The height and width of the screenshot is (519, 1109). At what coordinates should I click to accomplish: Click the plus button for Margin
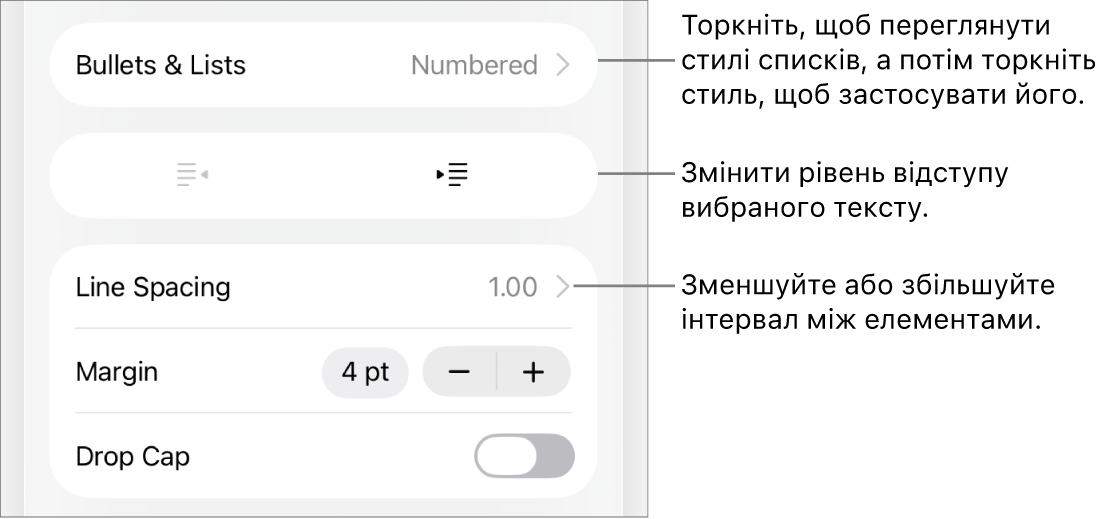534,373
